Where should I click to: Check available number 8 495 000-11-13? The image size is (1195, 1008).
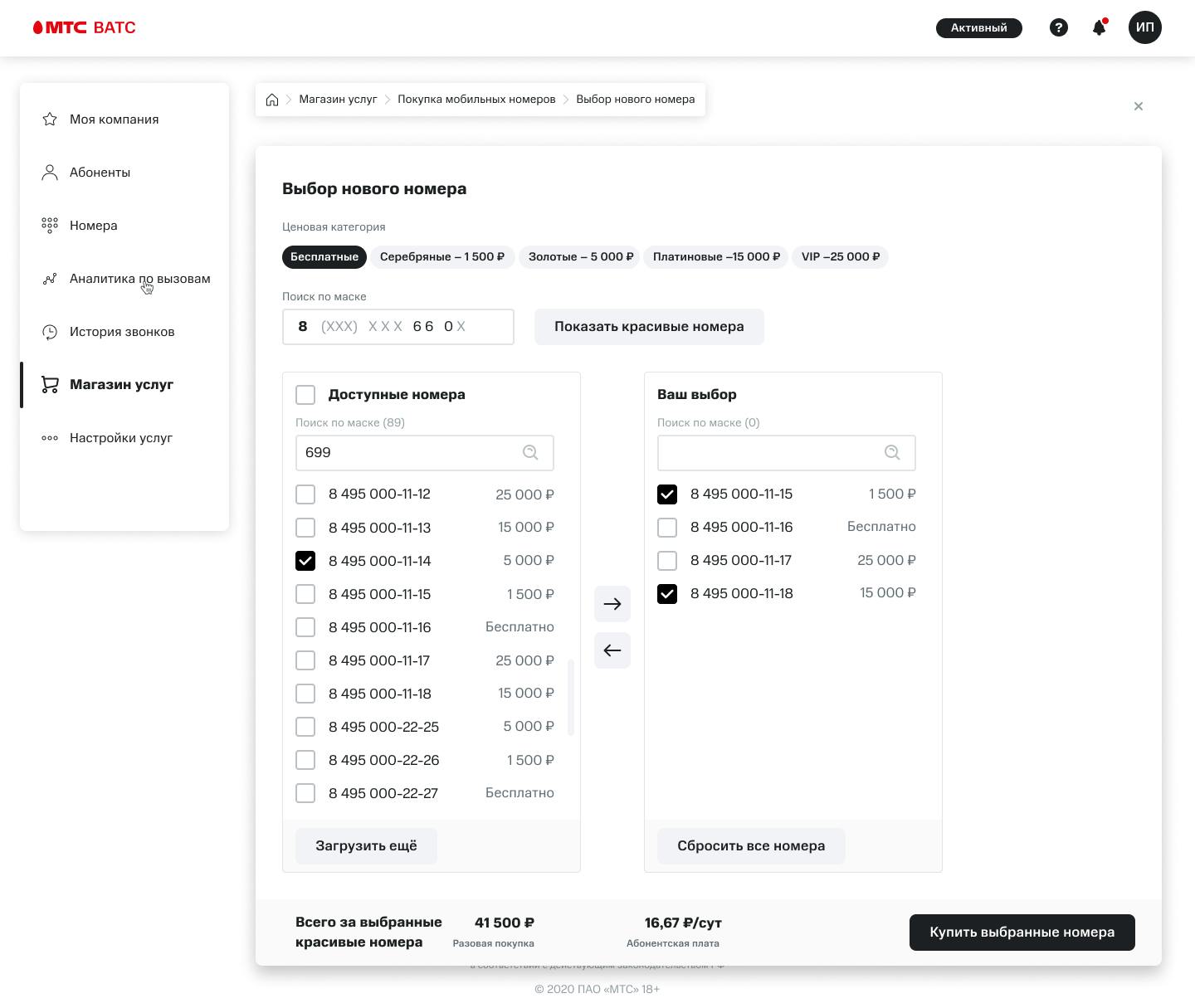pos(305,528)
